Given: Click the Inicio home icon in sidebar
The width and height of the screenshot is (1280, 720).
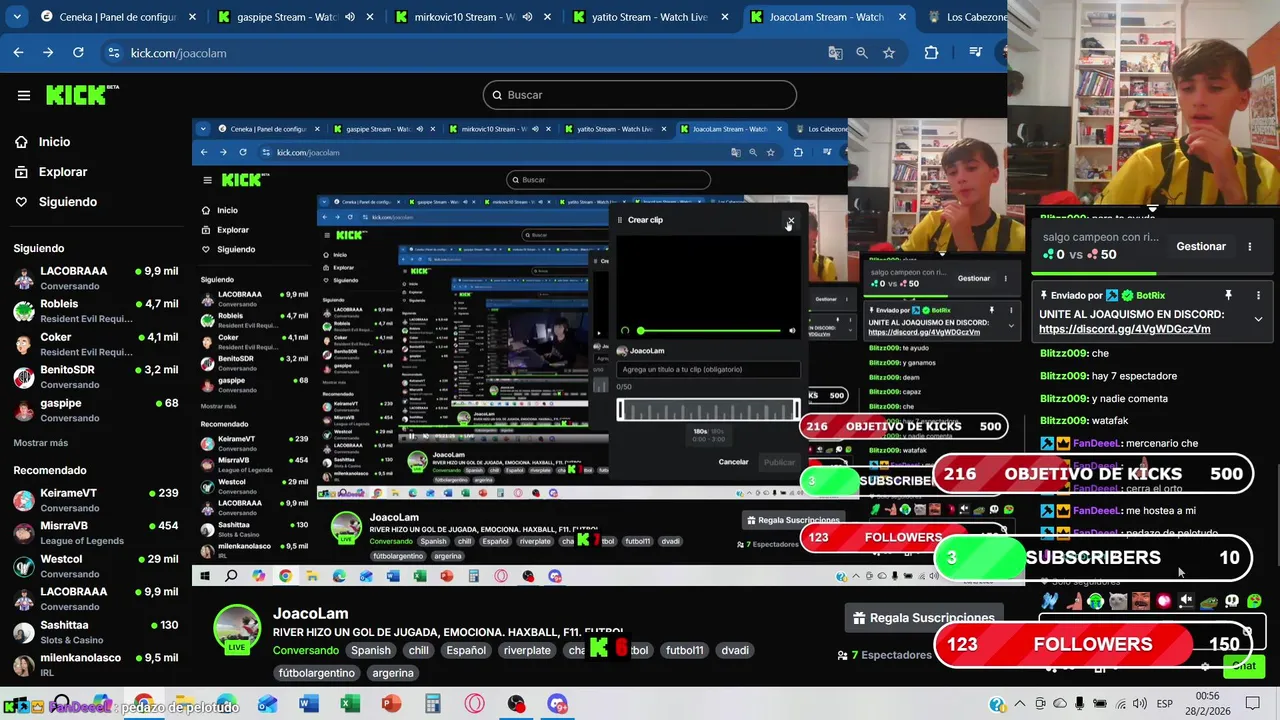Looking at the screenshot, I should (x=21, y=142).
